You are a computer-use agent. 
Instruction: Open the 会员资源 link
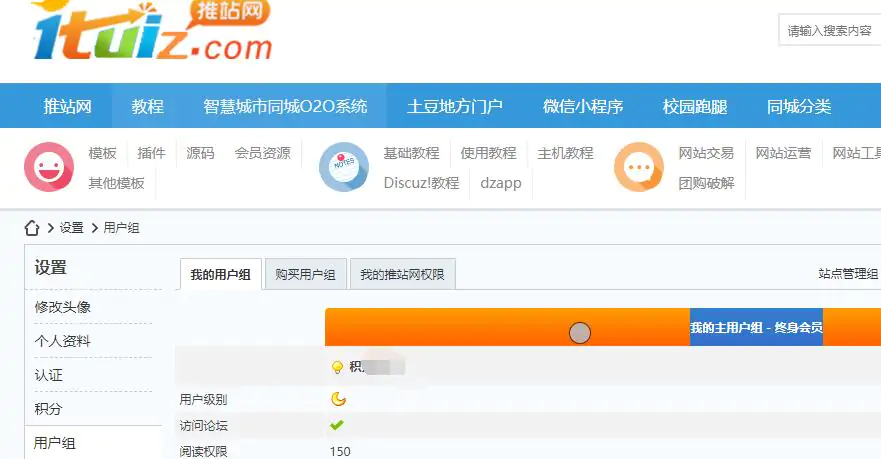[262, 153]
